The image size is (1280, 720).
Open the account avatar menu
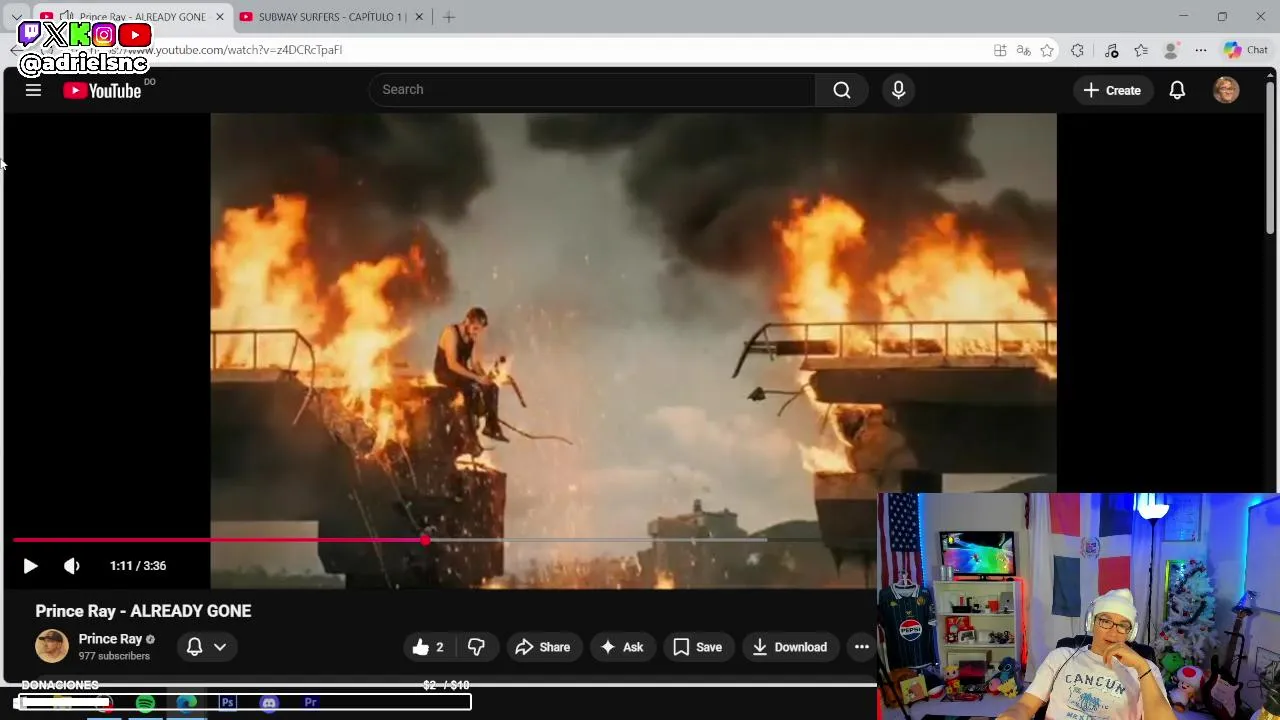1226,90
